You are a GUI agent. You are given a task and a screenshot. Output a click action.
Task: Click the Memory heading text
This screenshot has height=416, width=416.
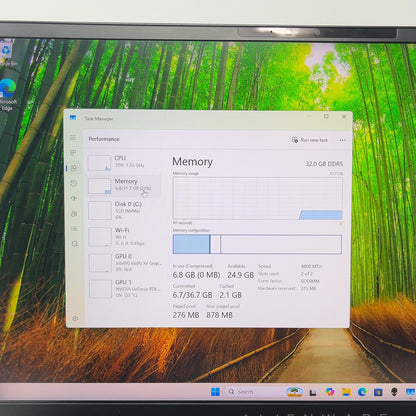[192, 162]
